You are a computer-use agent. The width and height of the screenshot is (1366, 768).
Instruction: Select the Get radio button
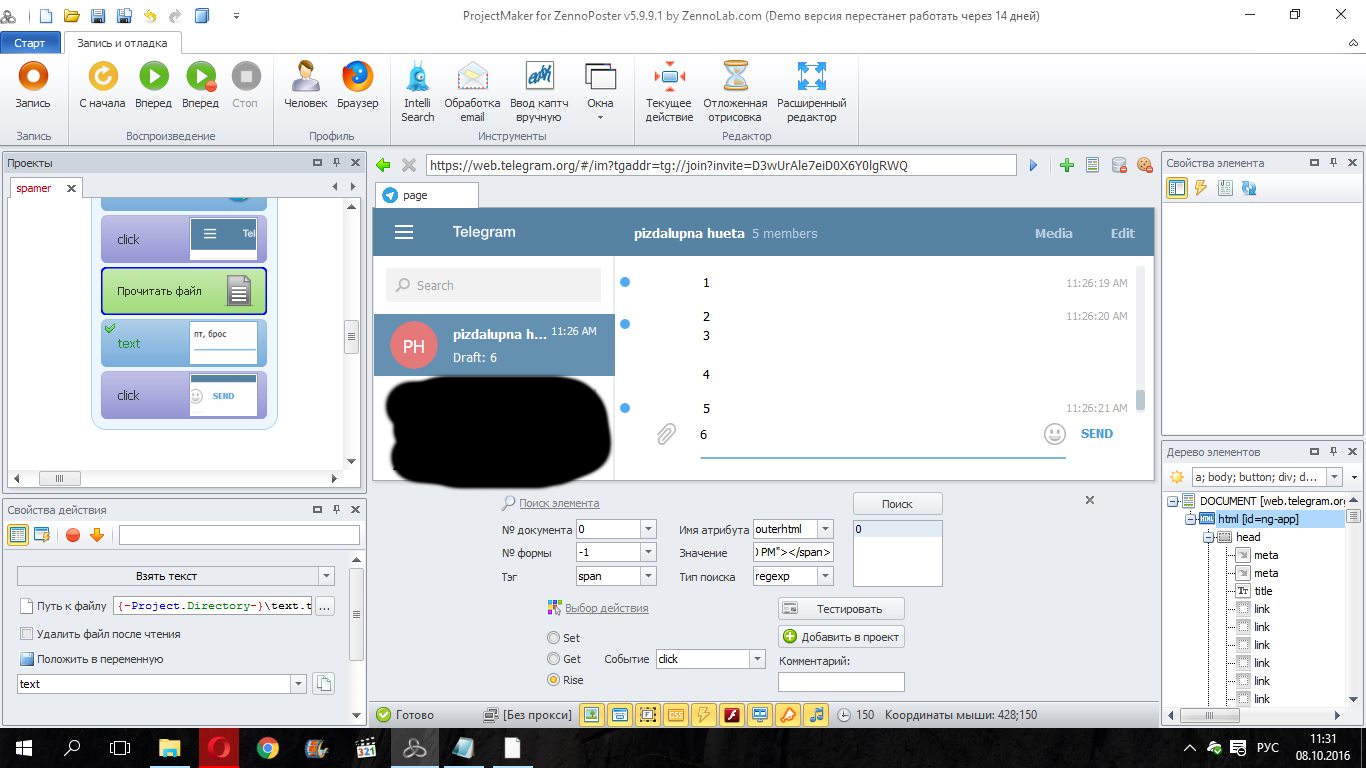tap(553, 659)
